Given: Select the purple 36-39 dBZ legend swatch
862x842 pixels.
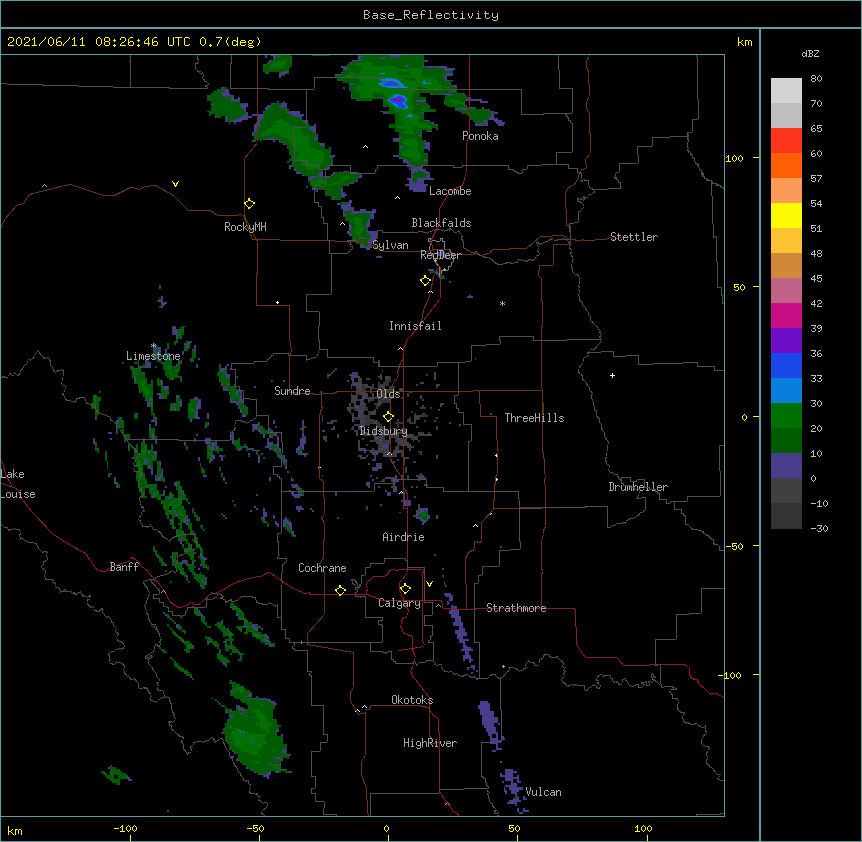Looking at the screenshot, I should (786, 341).
